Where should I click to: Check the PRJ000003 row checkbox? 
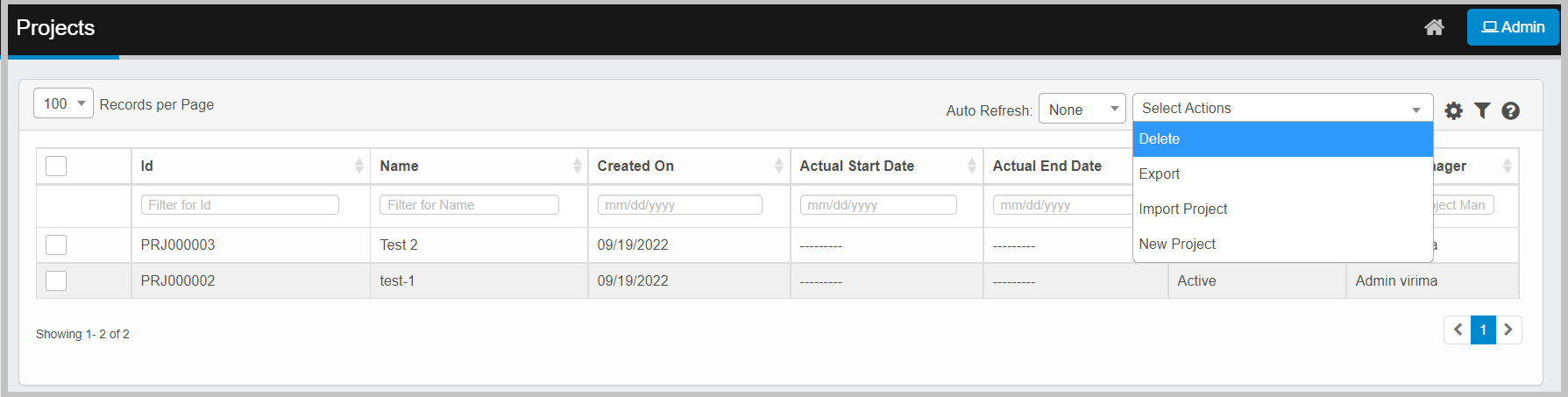[x=56, y=245]
